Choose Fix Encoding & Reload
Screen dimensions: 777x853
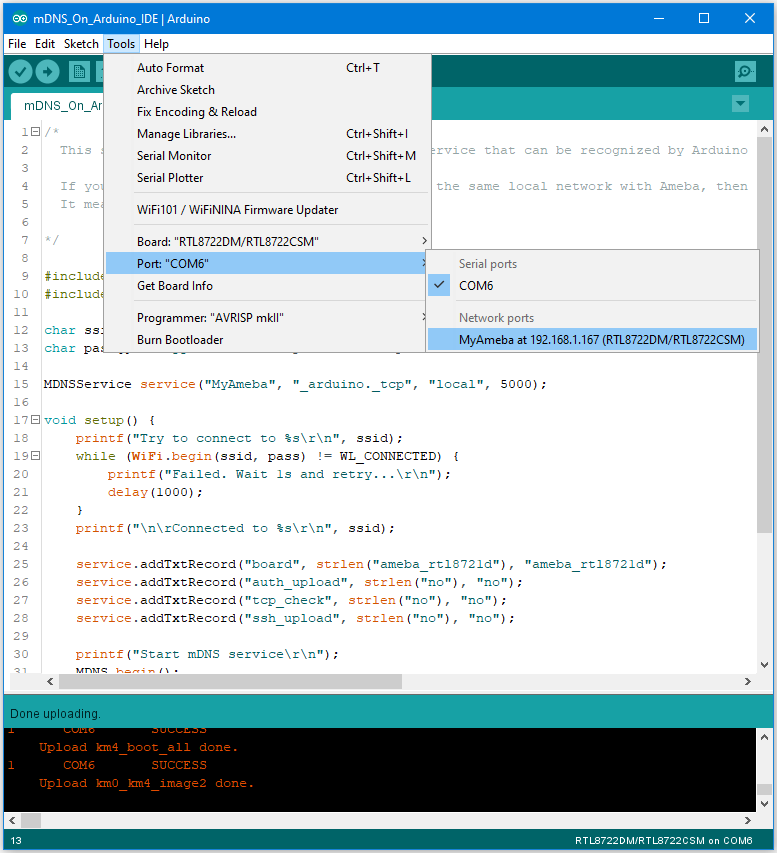click(x=267, y=112)
